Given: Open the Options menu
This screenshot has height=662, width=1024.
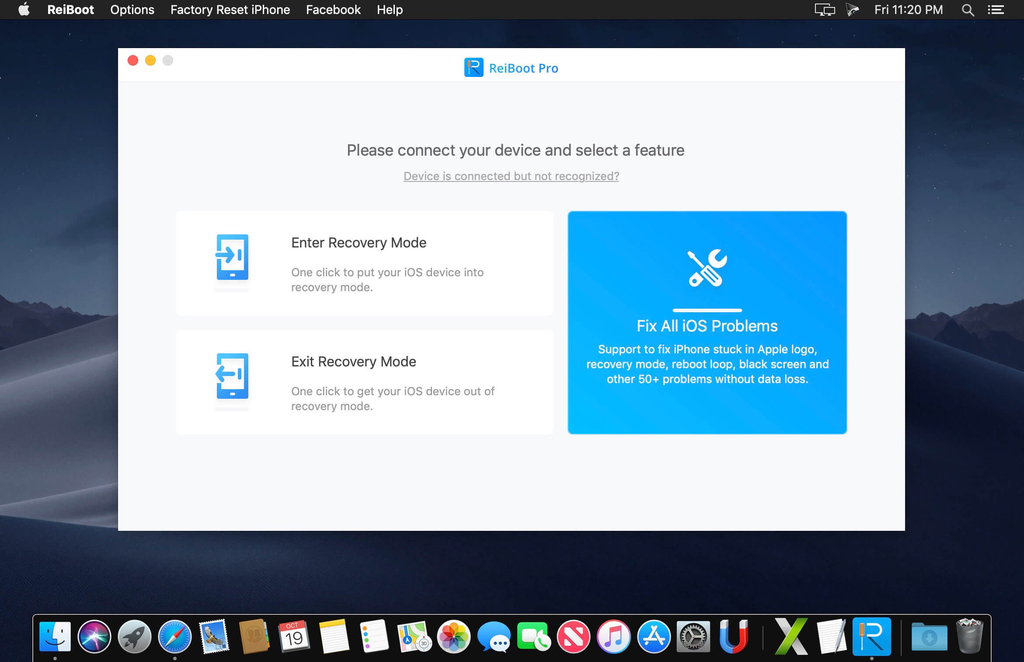Looking at the screenshot, I should [132, 10].
